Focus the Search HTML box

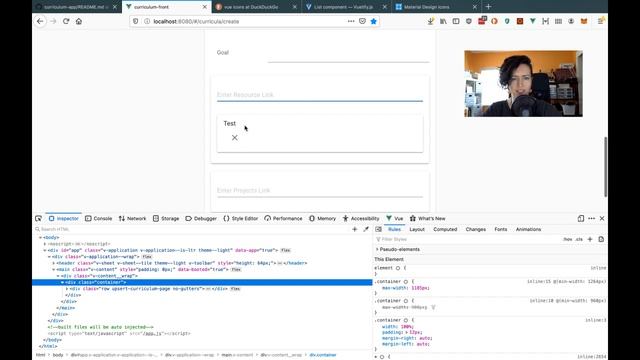192,229
